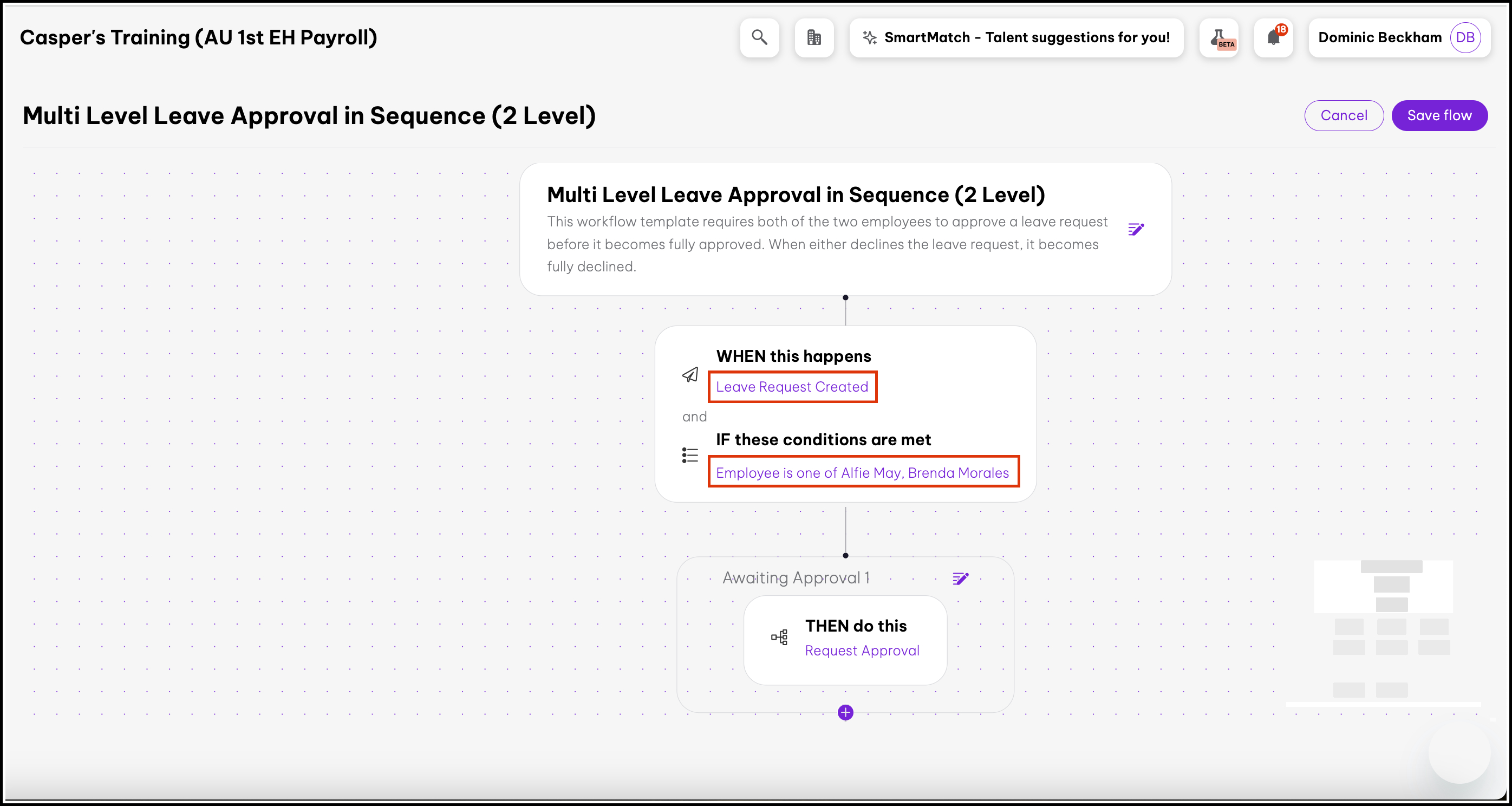Viewport: 1512px width, 806px height.
Task: Click the purple plus add-step button
Action: 845,713
